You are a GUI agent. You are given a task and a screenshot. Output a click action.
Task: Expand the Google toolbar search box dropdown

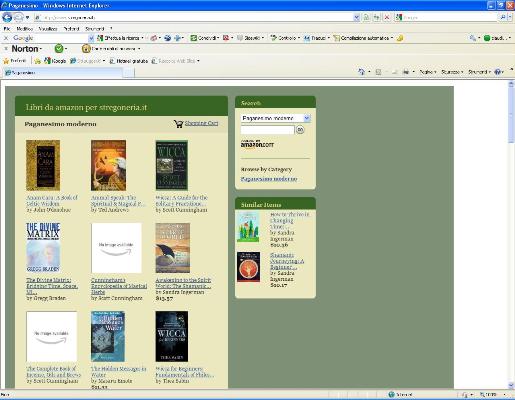pos(91,38)
